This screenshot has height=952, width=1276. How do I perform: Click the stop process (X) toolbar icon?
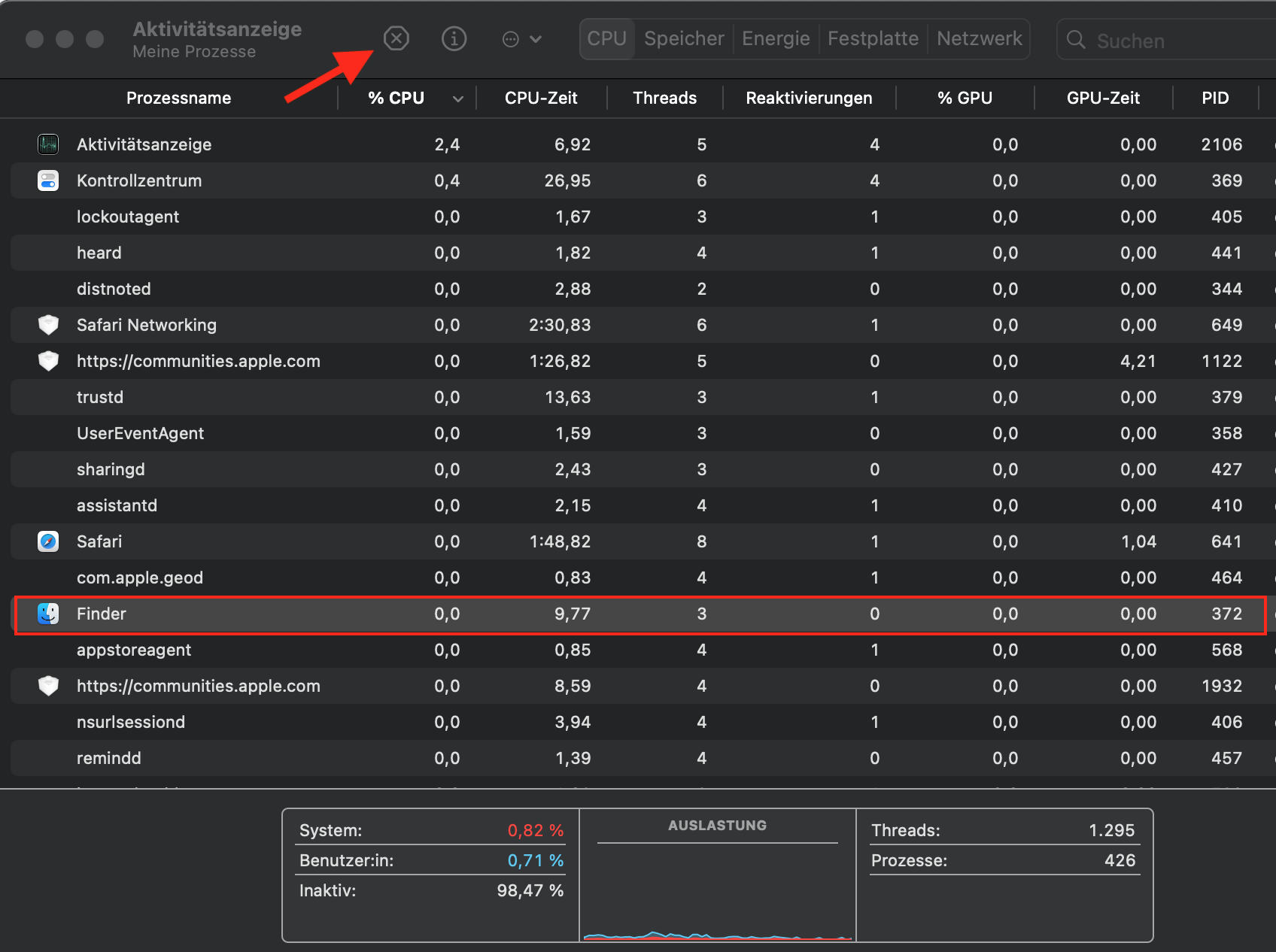click(x=396, y=38)
